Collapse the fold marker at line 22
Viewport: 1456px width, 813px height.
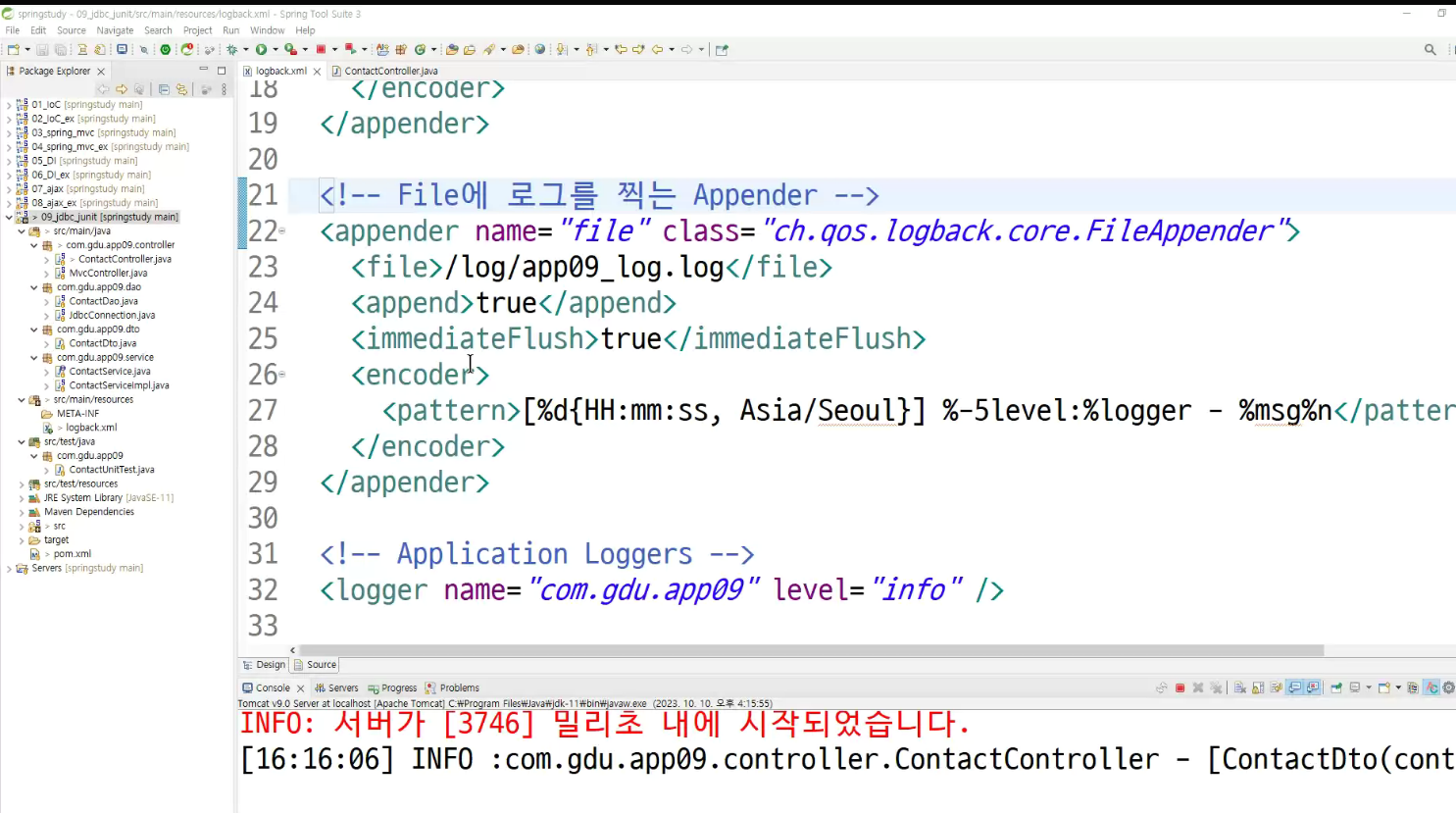(282, 231)
